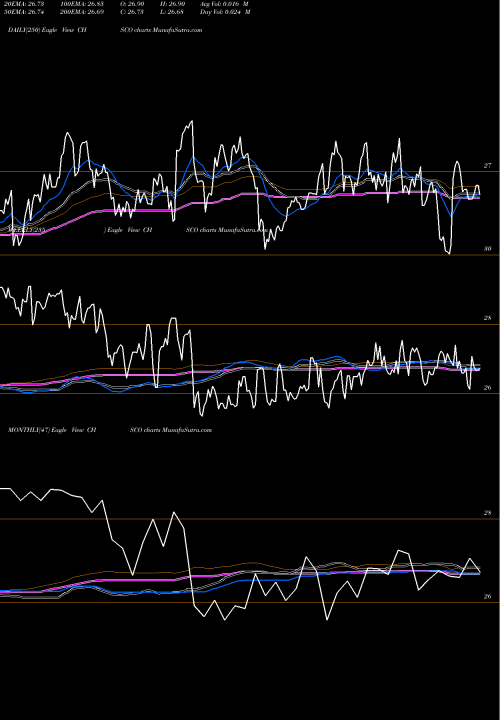Click the 50EMA value readout
The width and height of the screenshot is (500, 720).
pos(23,12)
